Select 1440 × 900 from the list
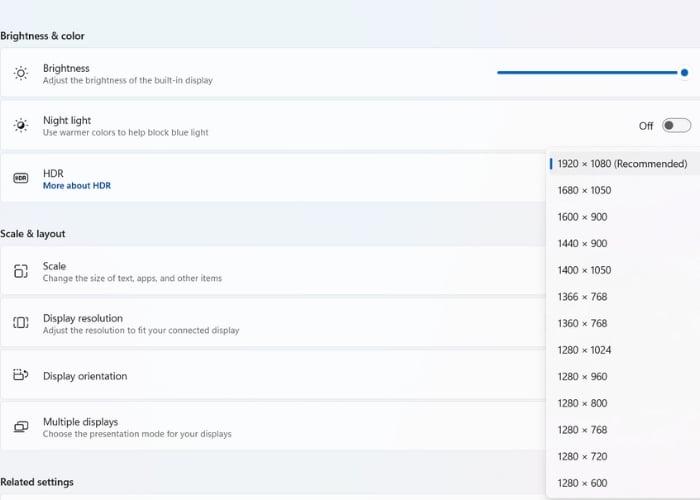Viewport: 700px width, 500px height. [582, 244]
